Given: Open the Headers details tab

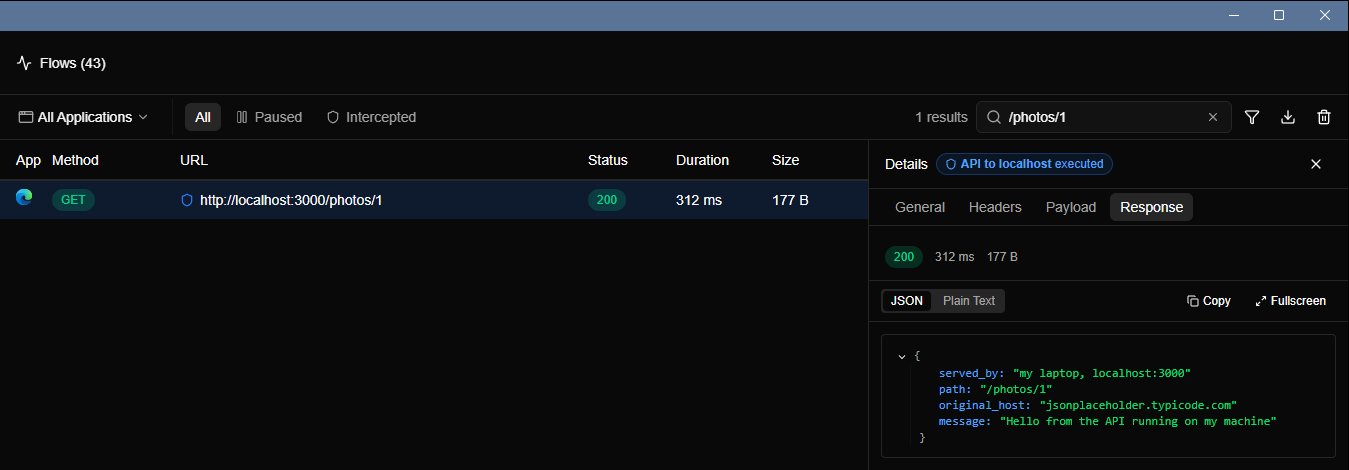Looking at the screenshot, I should (995, 207).
